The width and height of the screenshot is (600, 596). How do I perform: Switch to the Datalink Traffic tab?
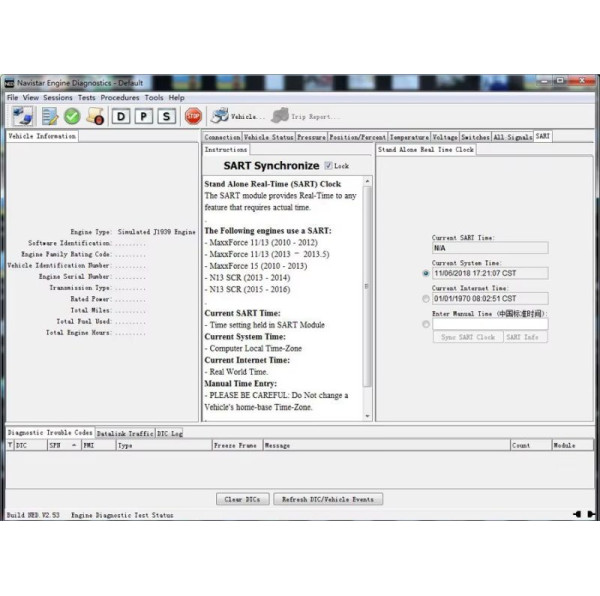pyautogui.click(x=125, y=433)
